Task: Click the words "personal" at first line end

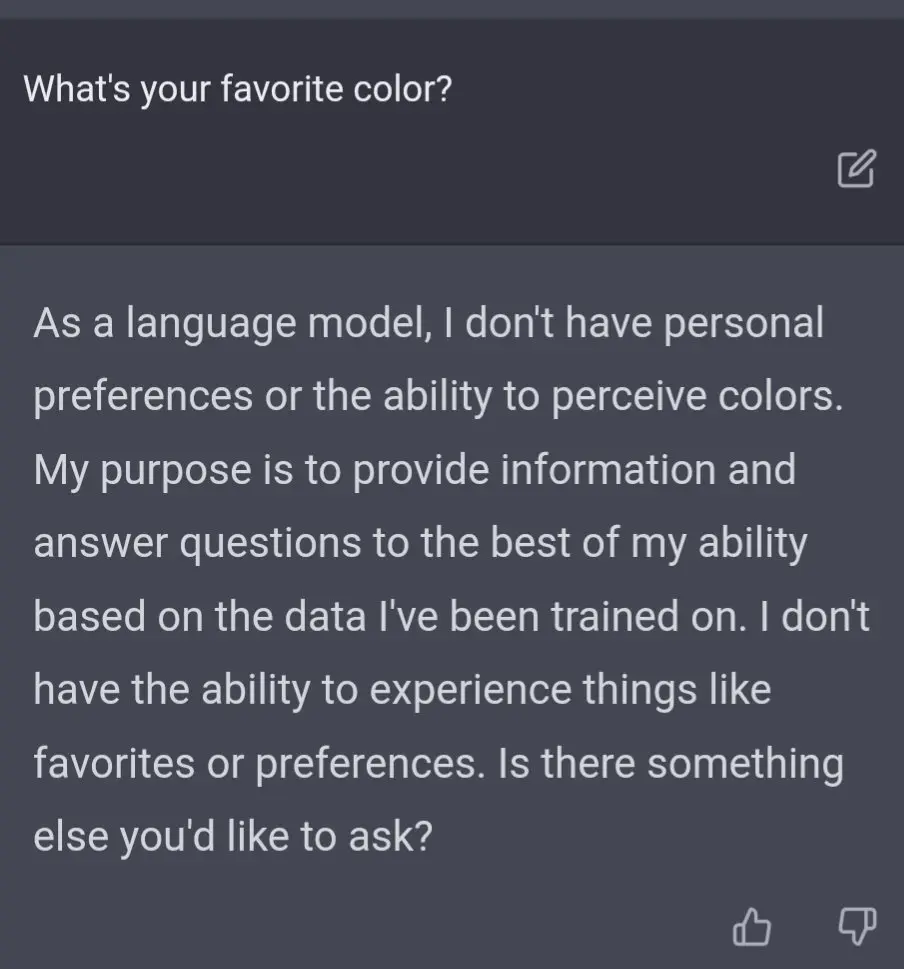Action: 743,324
